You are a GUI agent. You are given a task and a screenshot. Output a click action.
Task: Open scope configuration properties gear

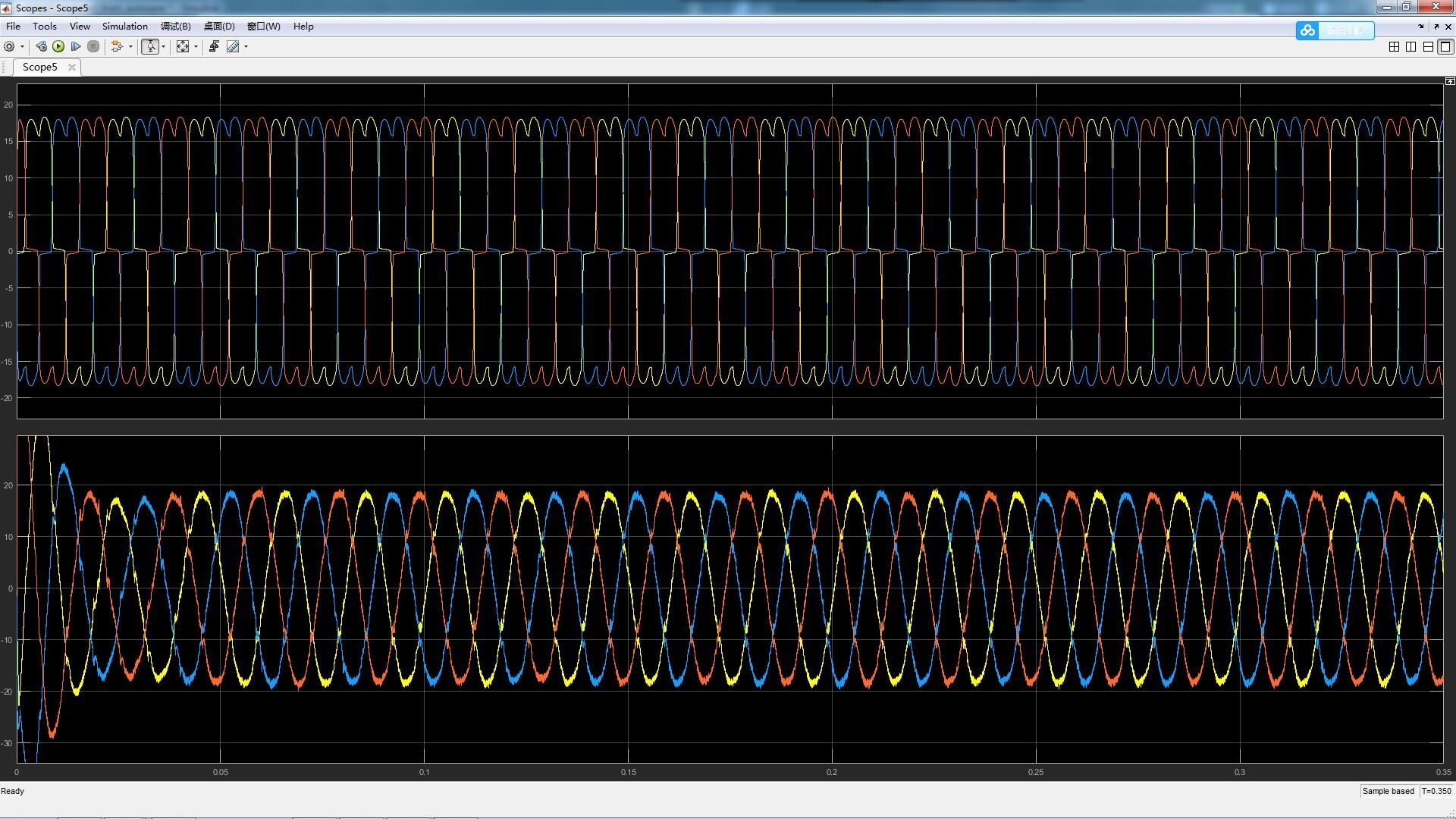click(x=9, y=46)
